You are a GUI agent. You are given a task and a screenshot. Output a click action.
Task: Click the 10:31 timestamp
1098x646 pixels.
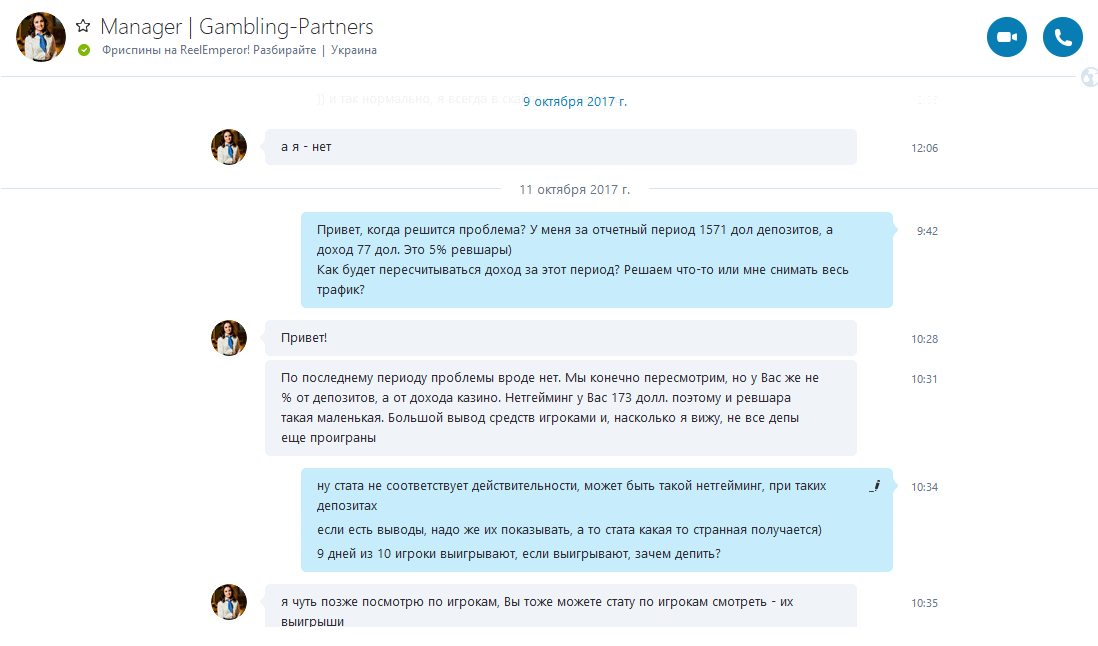click(924, 379)
